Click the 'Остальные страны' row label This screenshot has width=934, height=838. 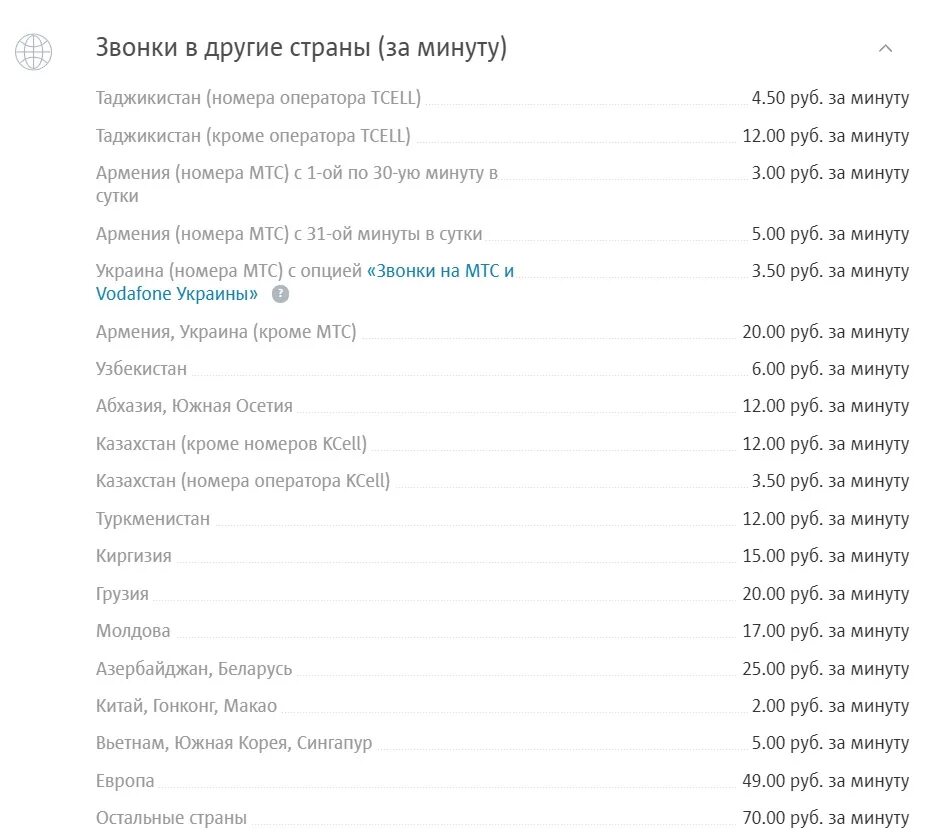click(x=171, y=818)
